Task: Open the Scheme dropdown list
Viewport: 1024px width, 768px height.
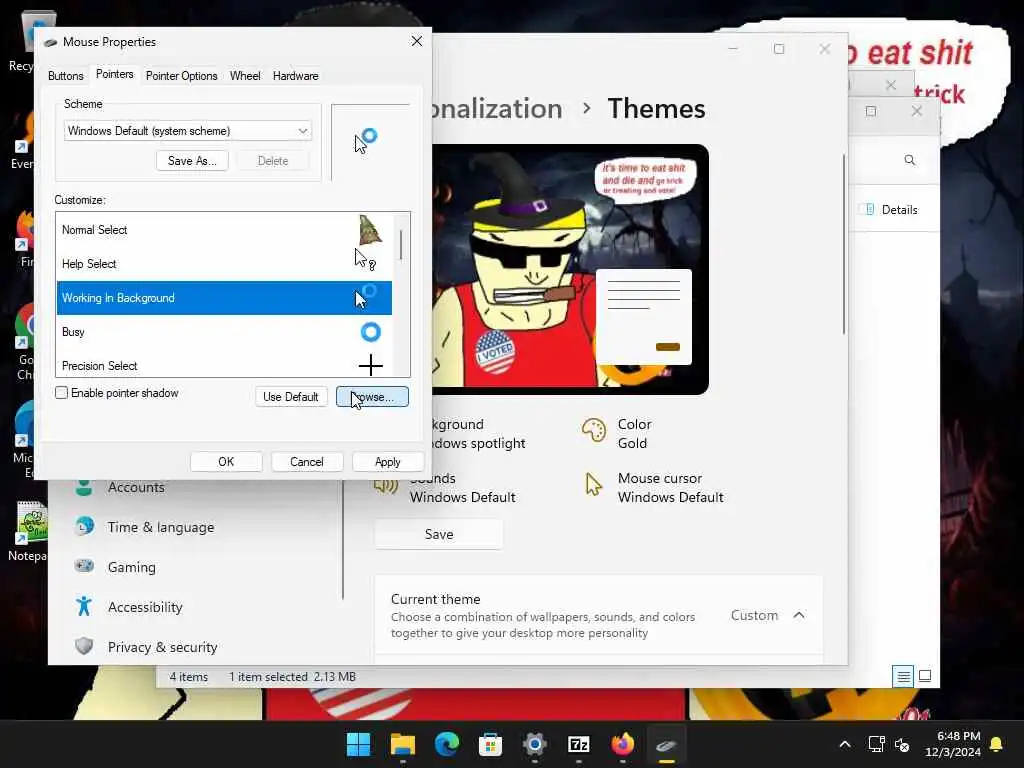Action: (x=187, y=131)
